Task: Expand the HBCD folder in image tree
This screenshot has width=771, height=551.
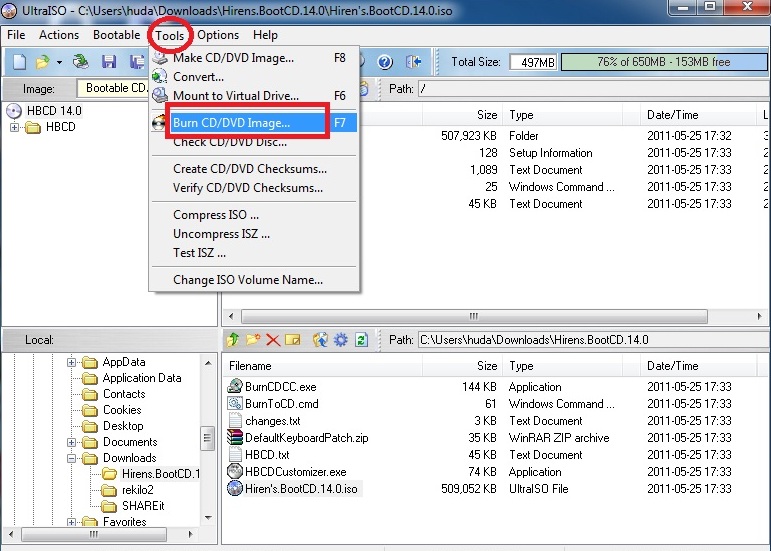Action: tap(14, 127)
